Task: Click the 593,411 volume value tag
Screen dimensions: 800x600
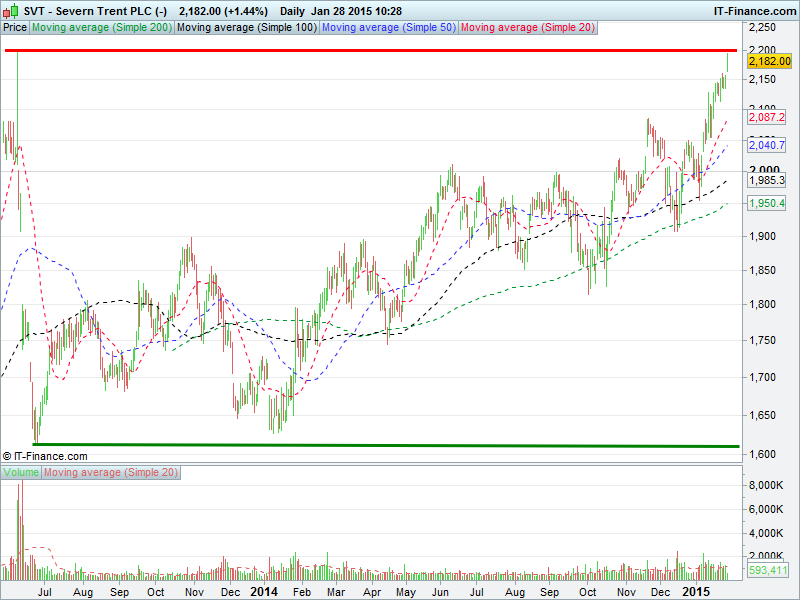Action: point(767,571)
